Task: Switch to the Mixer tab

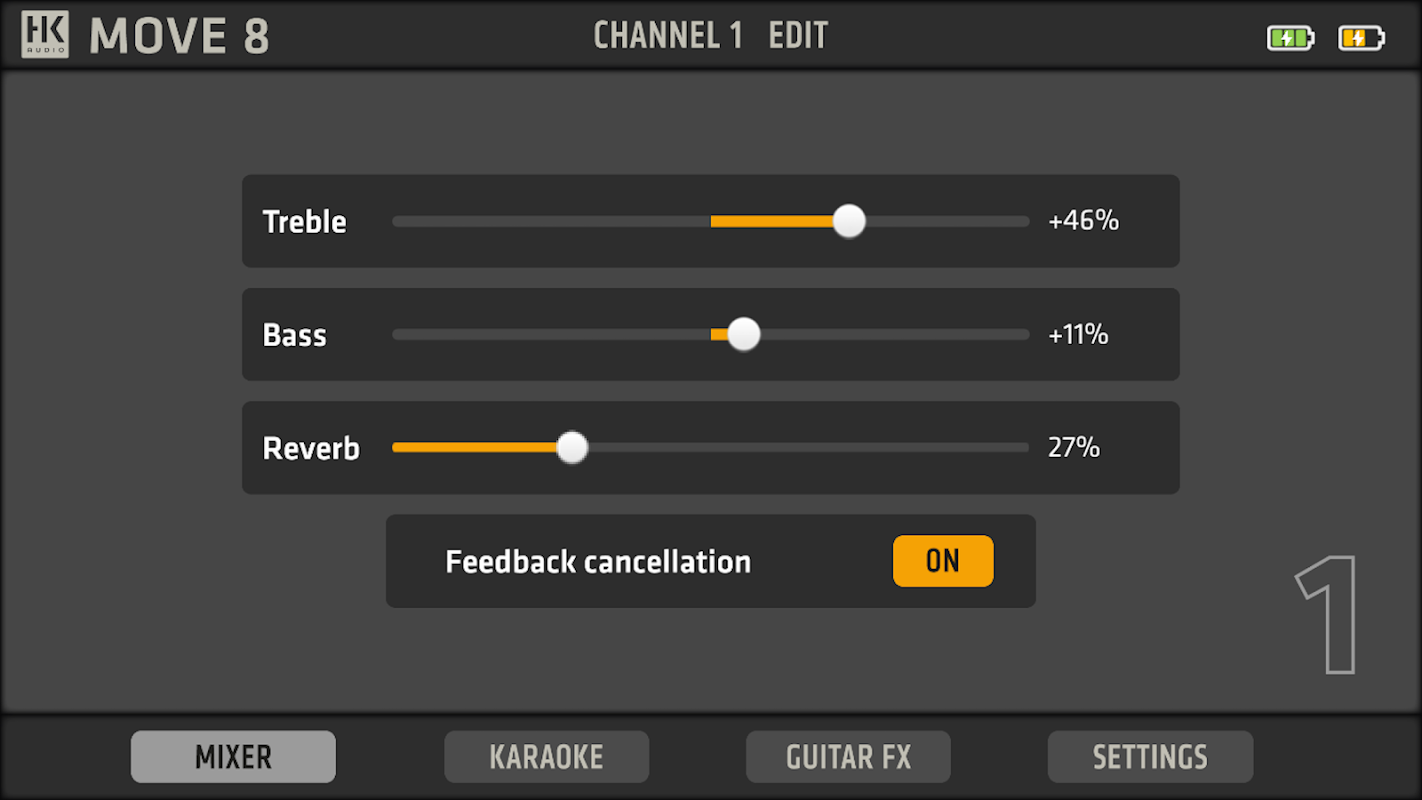Action: click(x=233, y=757)
